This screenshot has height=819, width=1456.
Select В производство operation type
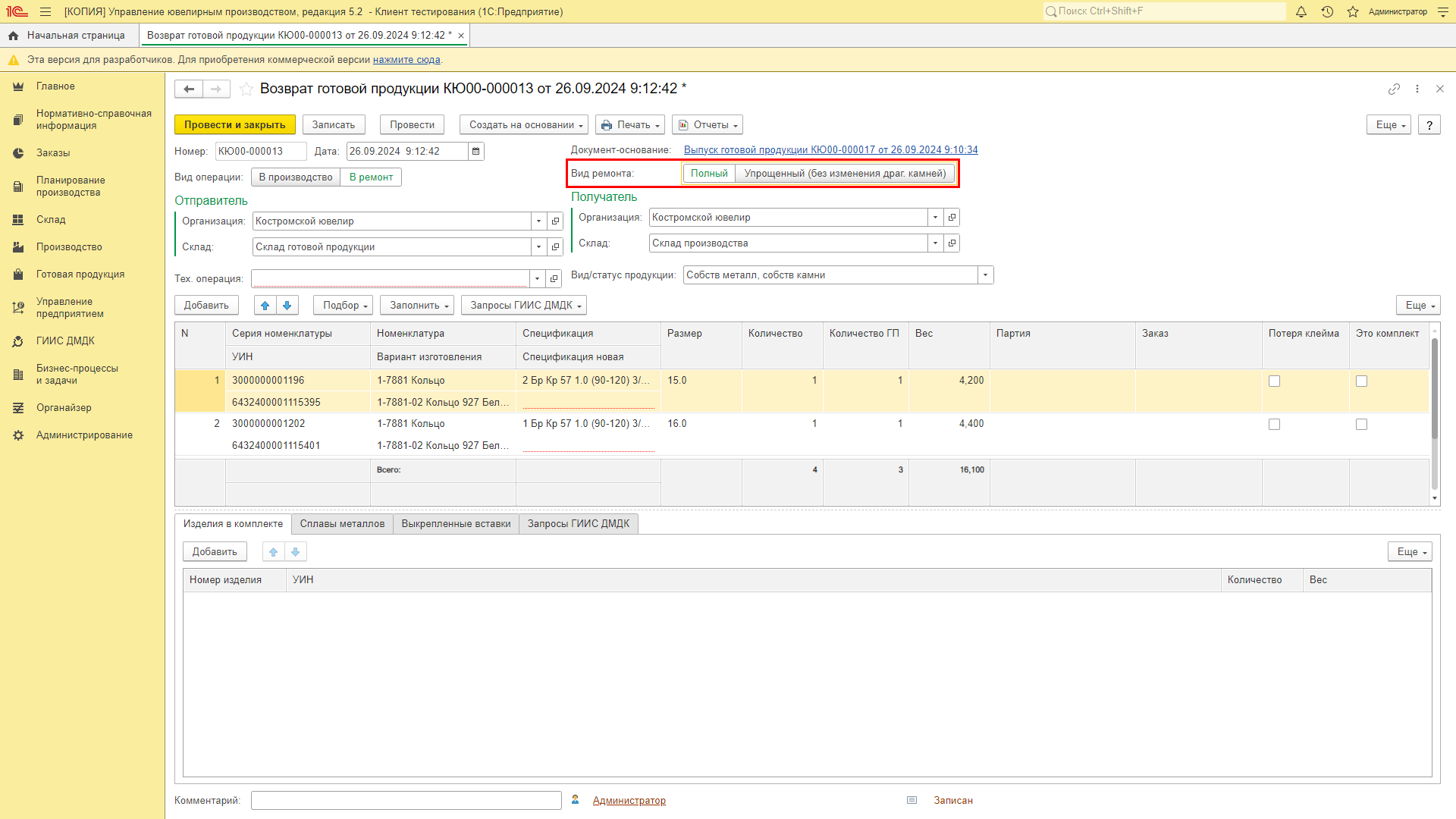(296, 177)
